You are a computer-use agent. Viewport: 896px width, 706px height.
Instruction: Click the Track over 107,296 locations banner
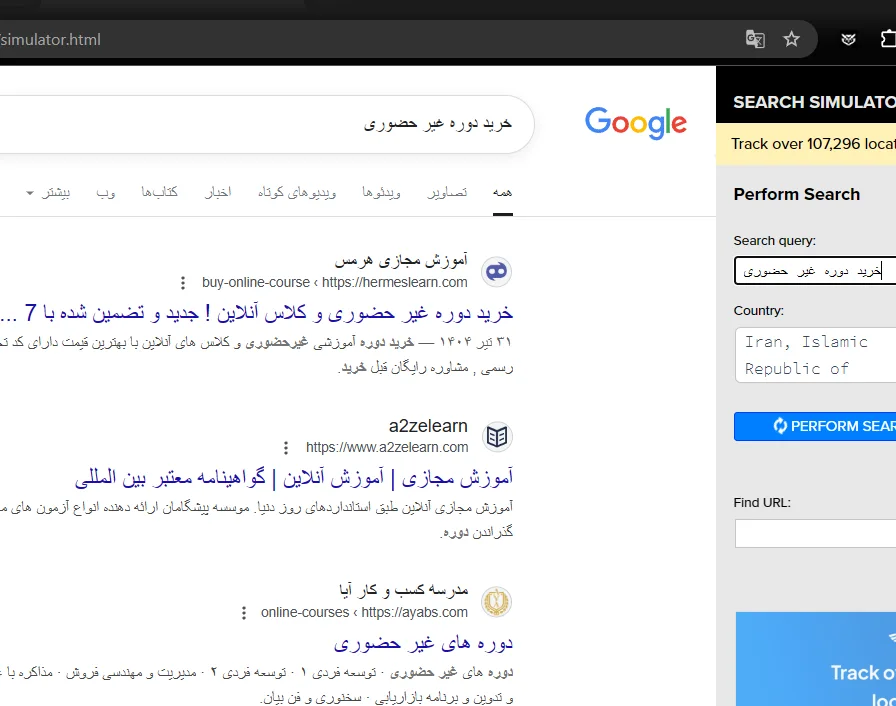coord(806,144)
